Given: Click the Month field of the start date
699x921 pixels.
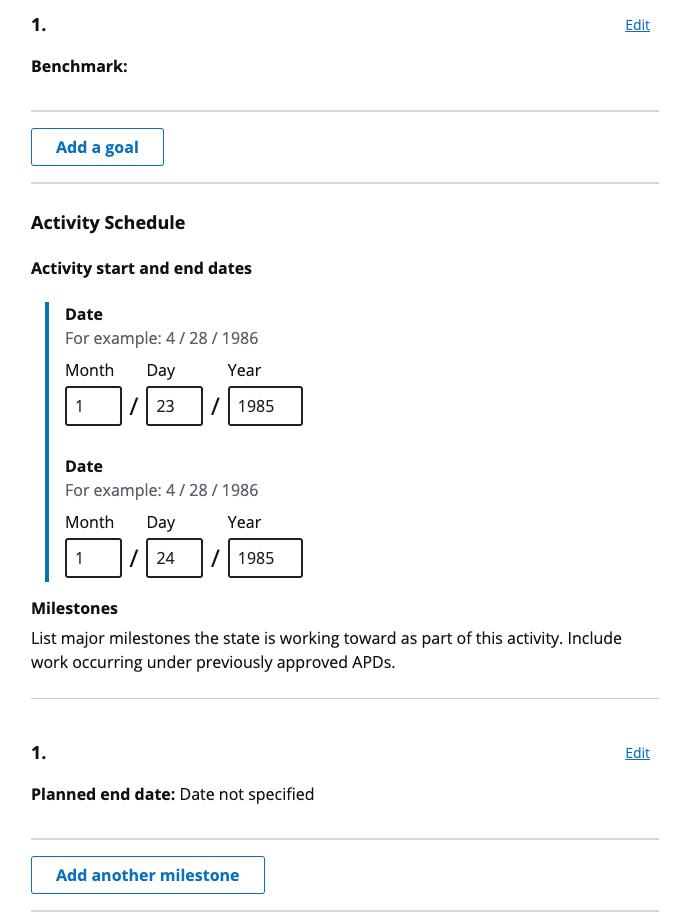Looking at the screenshot, I should coord(93,406).
